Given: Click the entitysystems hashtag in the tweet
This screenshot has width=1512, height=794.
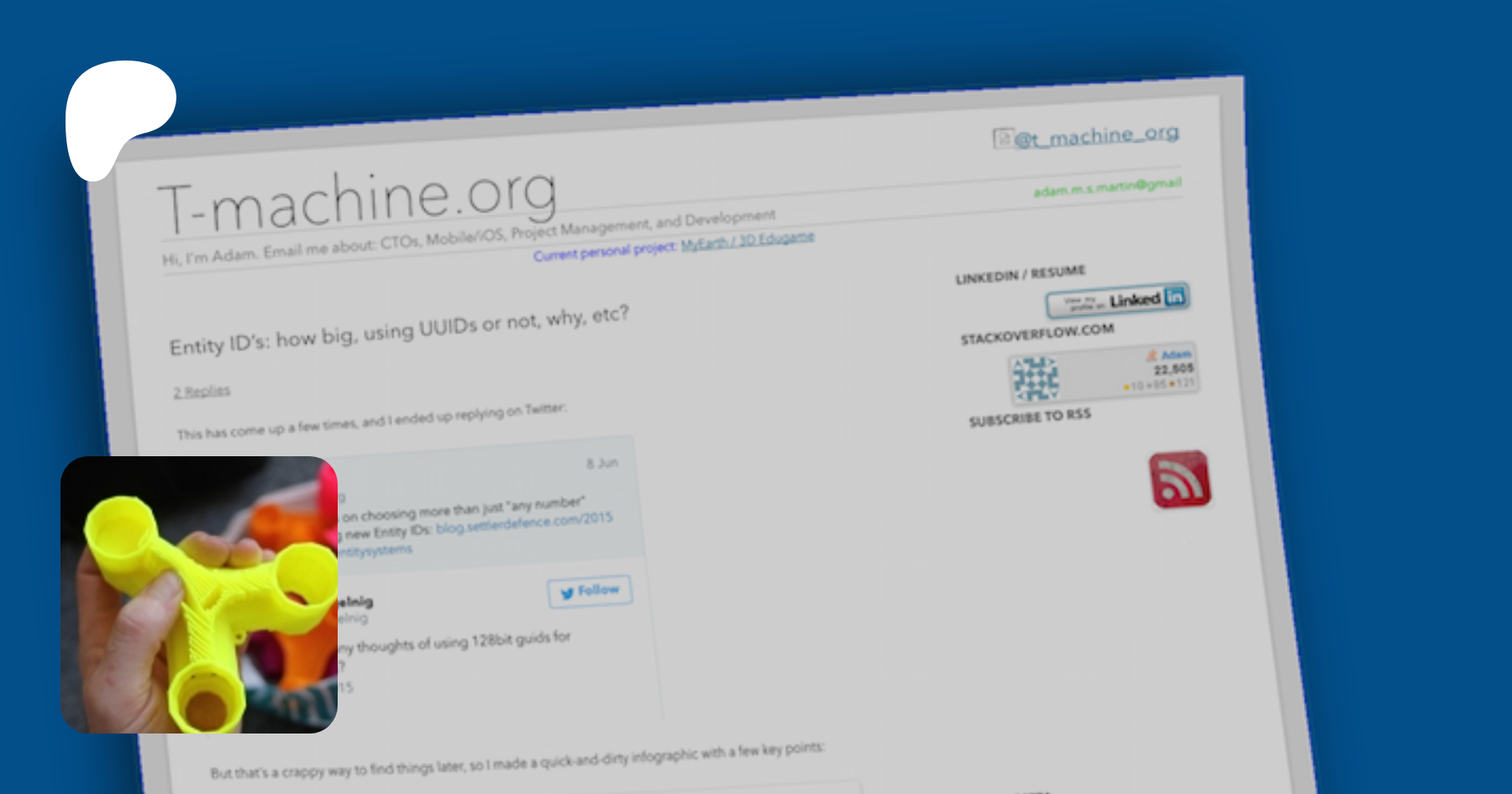Looking at the screenshot, I should point(375,551).
